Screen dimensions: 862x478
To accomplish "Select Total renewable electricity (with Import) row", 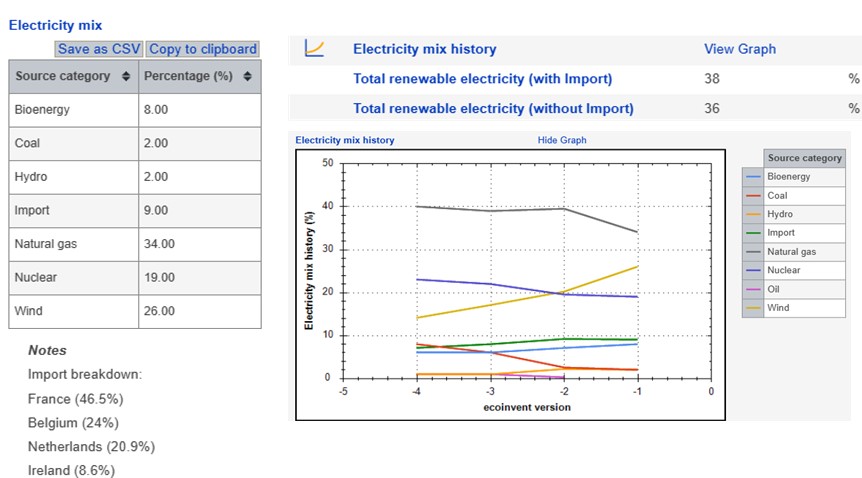I will (x=482, y=79).
